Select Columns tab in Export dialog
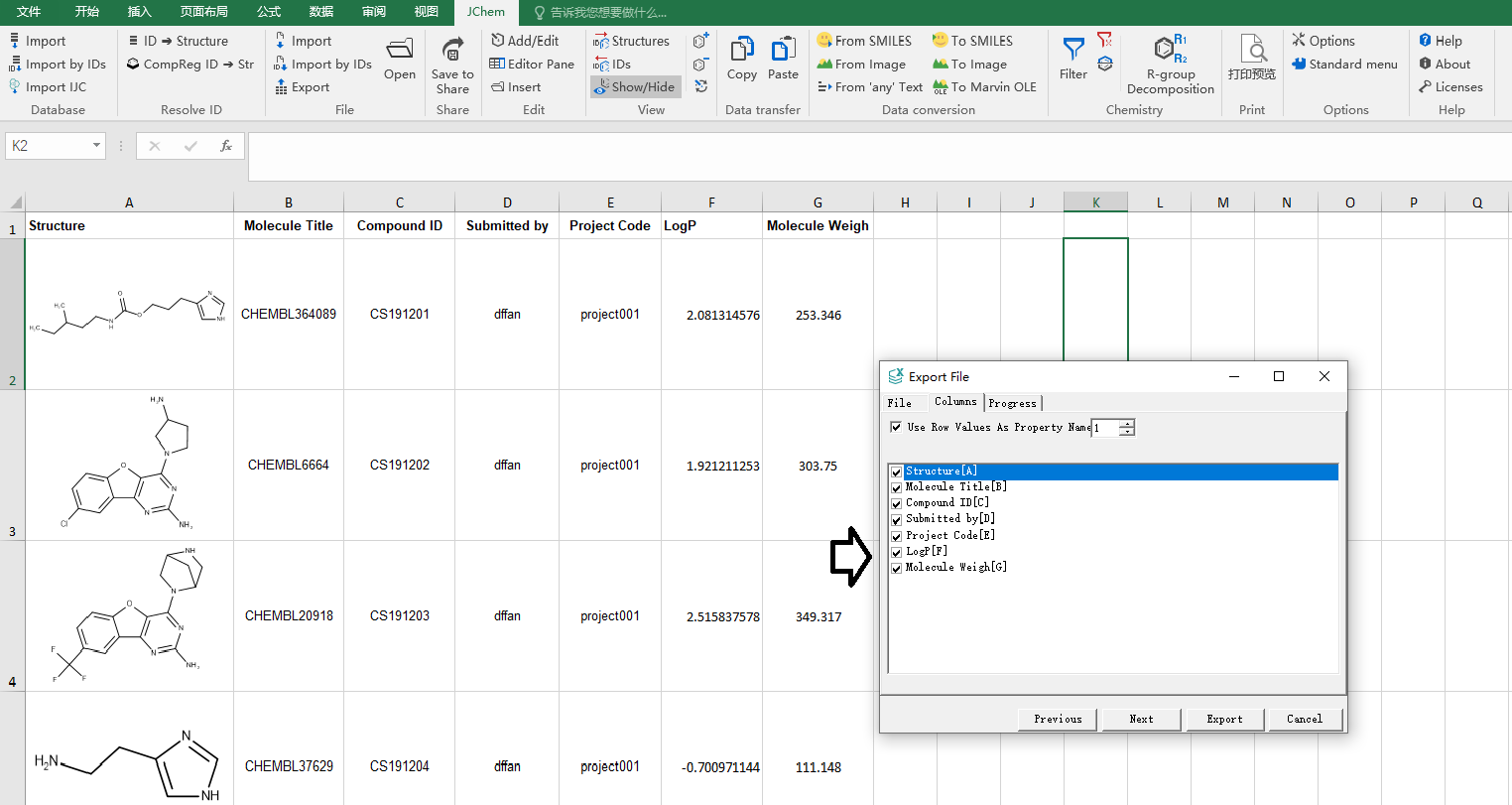The image size is (1512, 805). tap(955, 401)
